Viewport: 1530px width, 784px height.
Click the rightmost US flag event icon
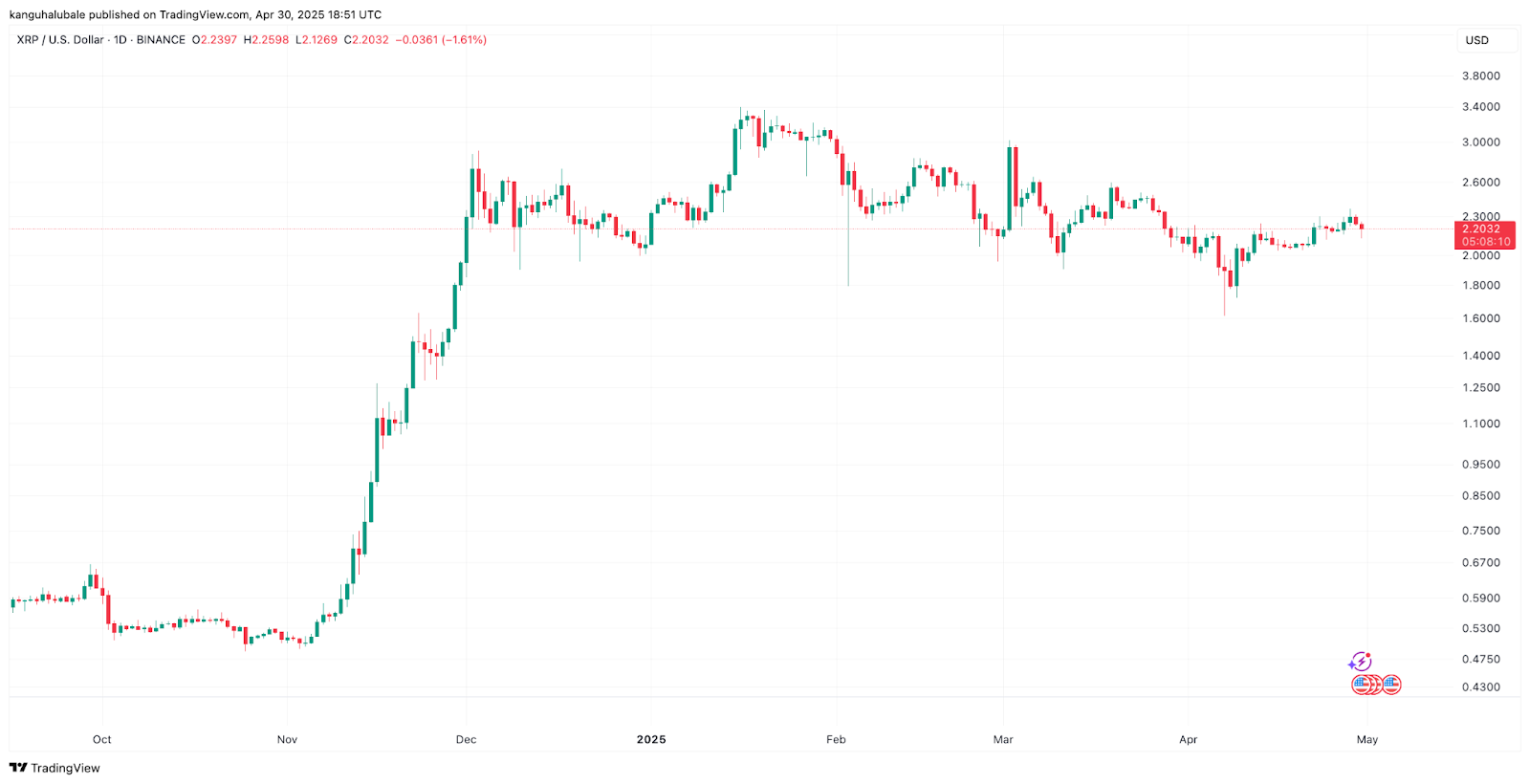[1391, 685]
